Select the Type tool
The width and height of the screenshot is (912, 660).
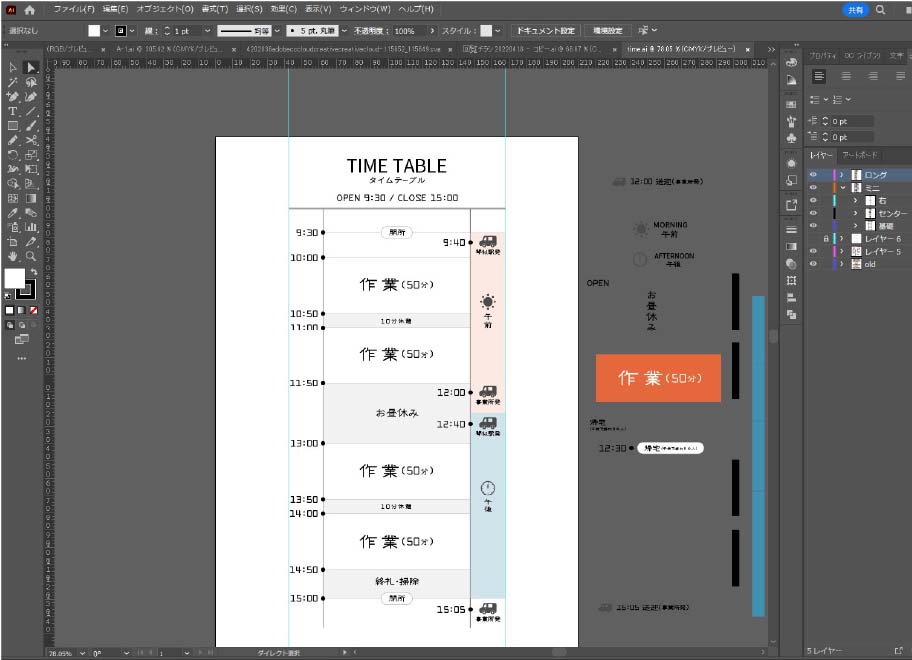coord(13,111)
